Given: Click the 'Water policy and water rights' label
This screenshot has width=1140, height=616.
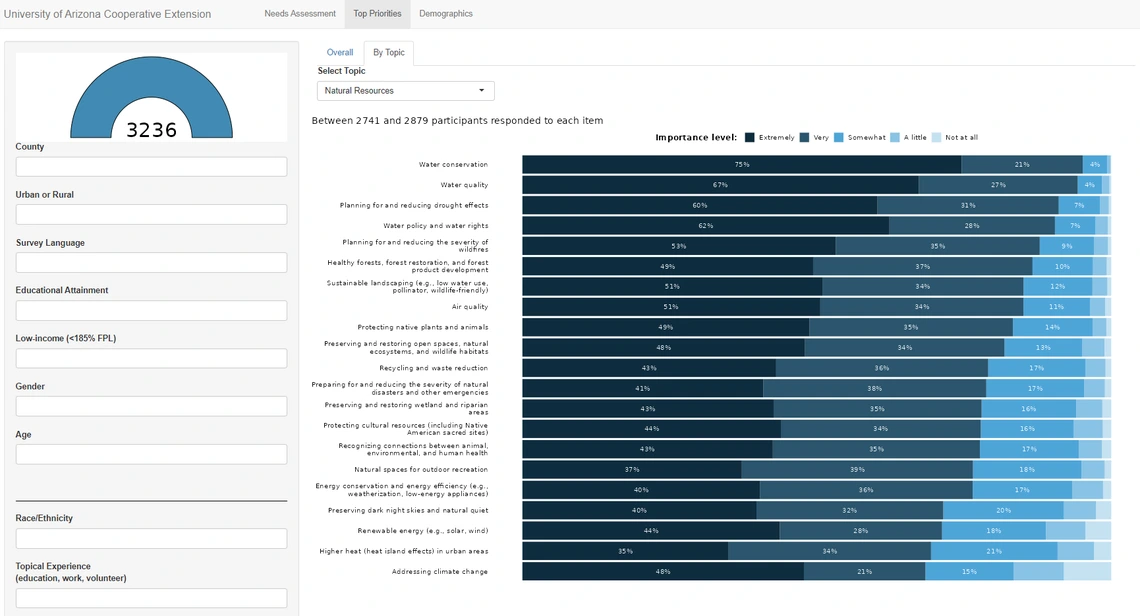Looking at the screenshot, I should [x=435, y=225].
